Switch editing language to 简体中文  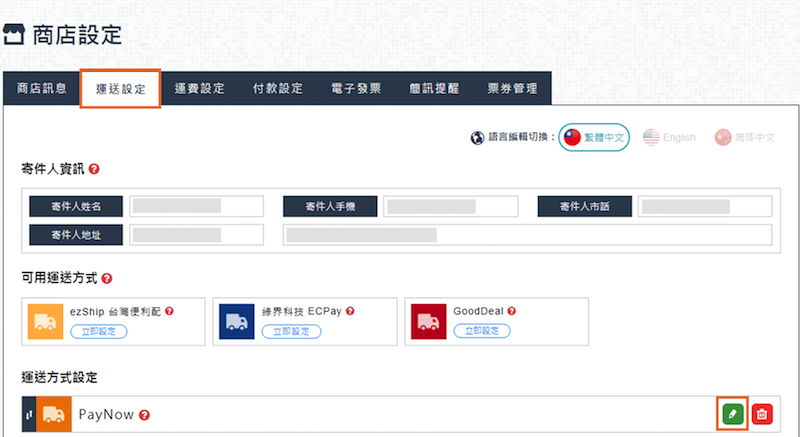745,138
